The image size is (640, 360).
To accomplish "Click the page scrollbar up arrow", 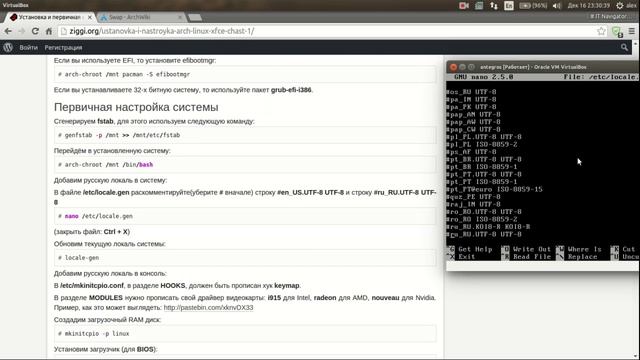I will (x=636, y=43).
